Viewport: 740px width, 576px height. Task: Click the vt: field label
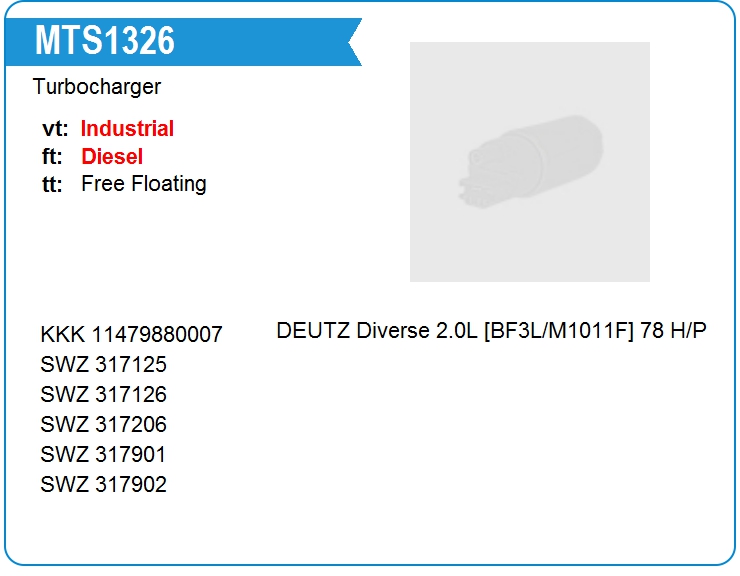pyautogui.click(x=55, y=129)
